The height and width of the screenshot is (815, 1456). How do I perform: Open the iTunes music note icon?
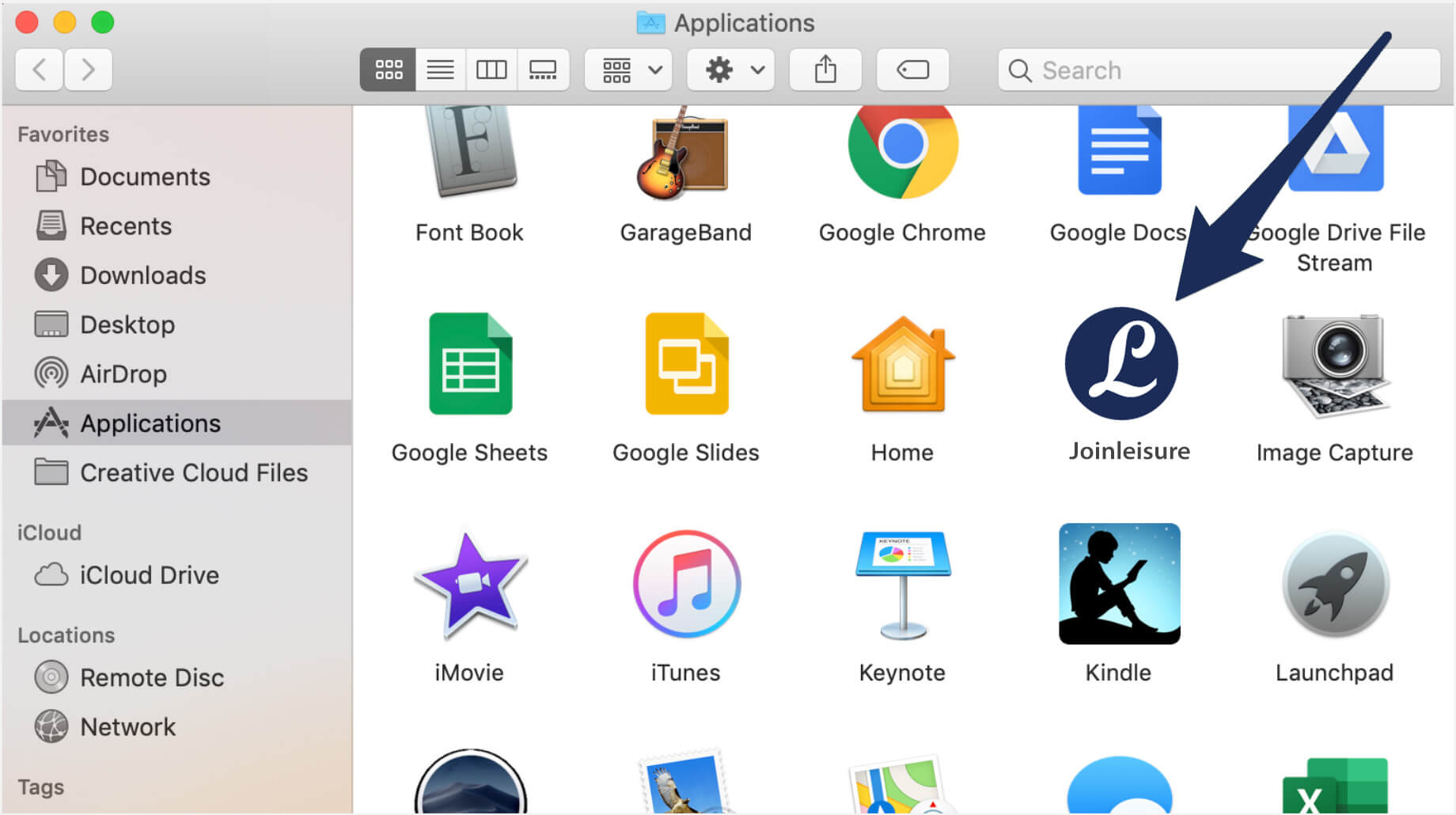[686, 584]
